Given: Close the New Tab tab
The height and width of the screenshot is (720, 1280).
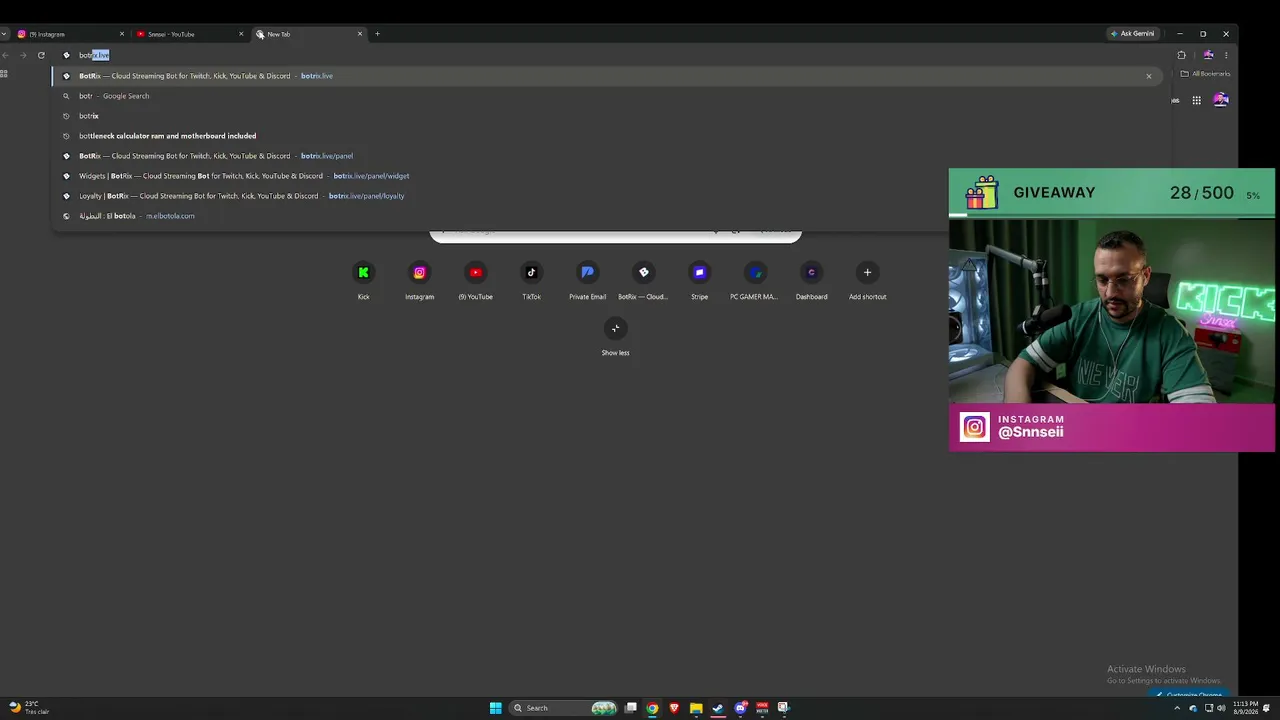Looking at the screenshot, I should click(x=360, y=34).
